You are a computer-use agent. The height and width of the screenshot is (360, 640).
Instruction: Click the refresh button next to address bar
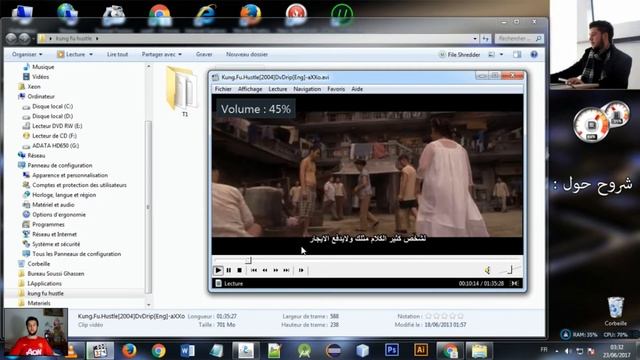tap(485, 38)
